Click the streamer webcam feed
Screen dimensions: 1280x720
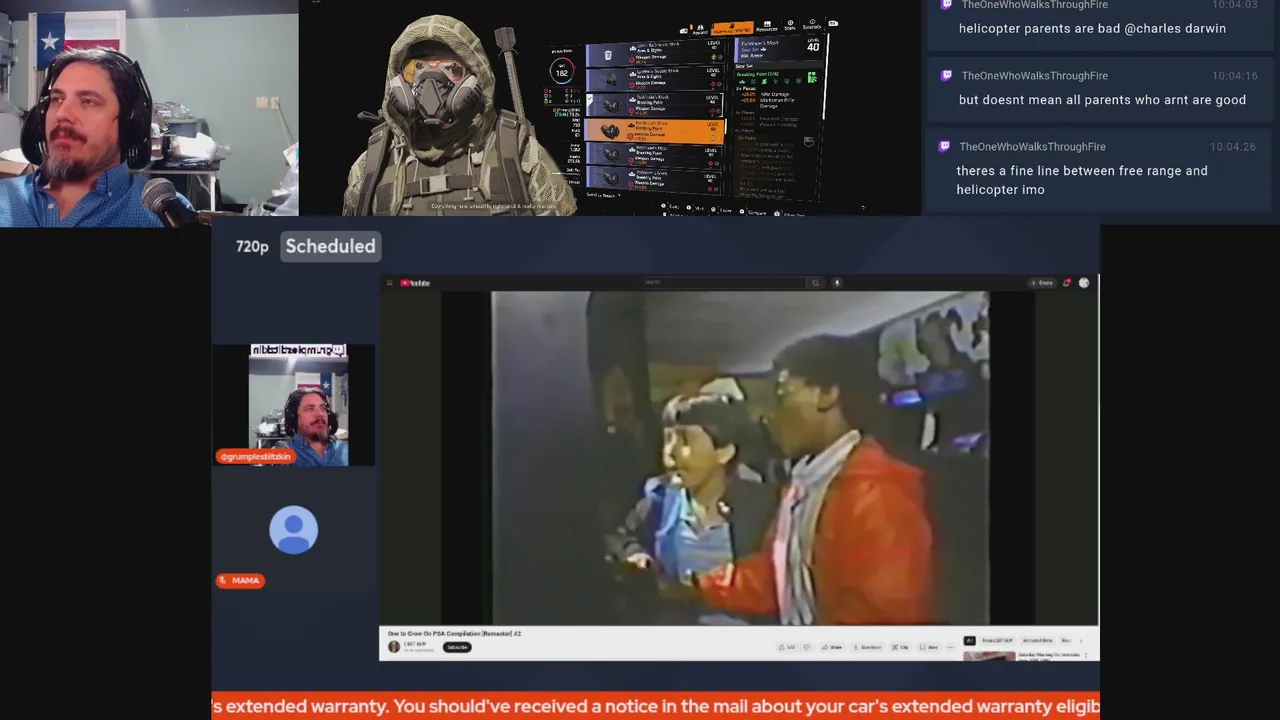point(149,114)
